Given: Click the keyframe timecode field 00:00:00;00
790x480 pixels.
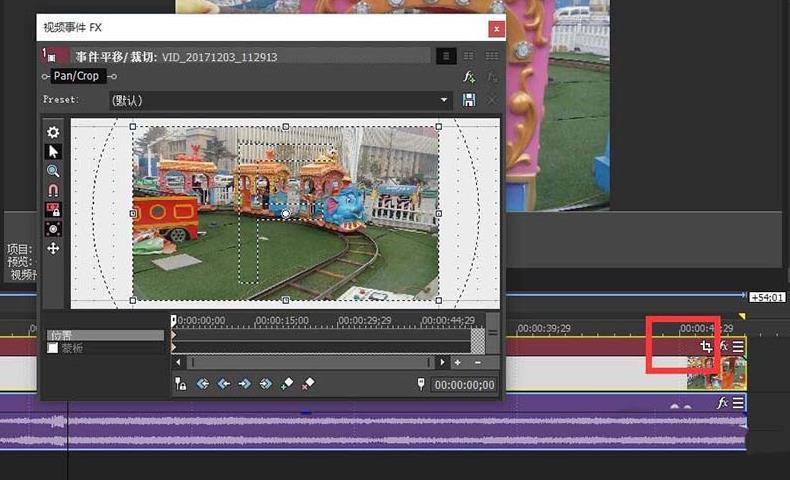Looking at the screenshot, I should tap(464, 385).
